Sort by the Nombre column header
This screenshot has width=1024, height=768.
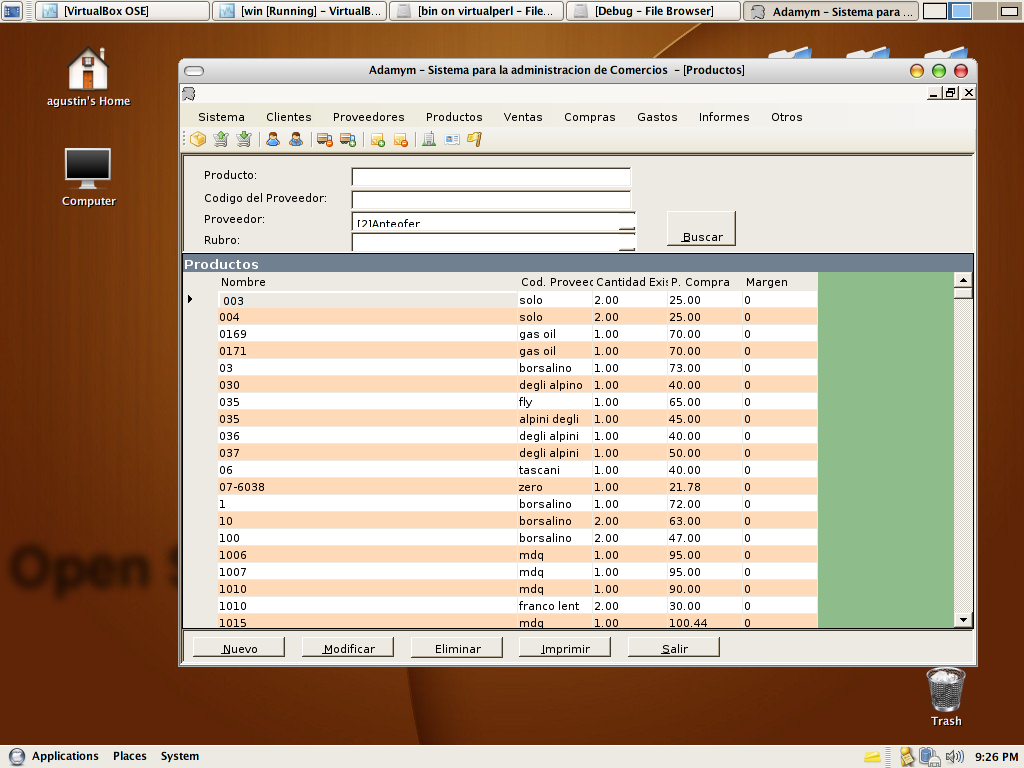point(368,282)
